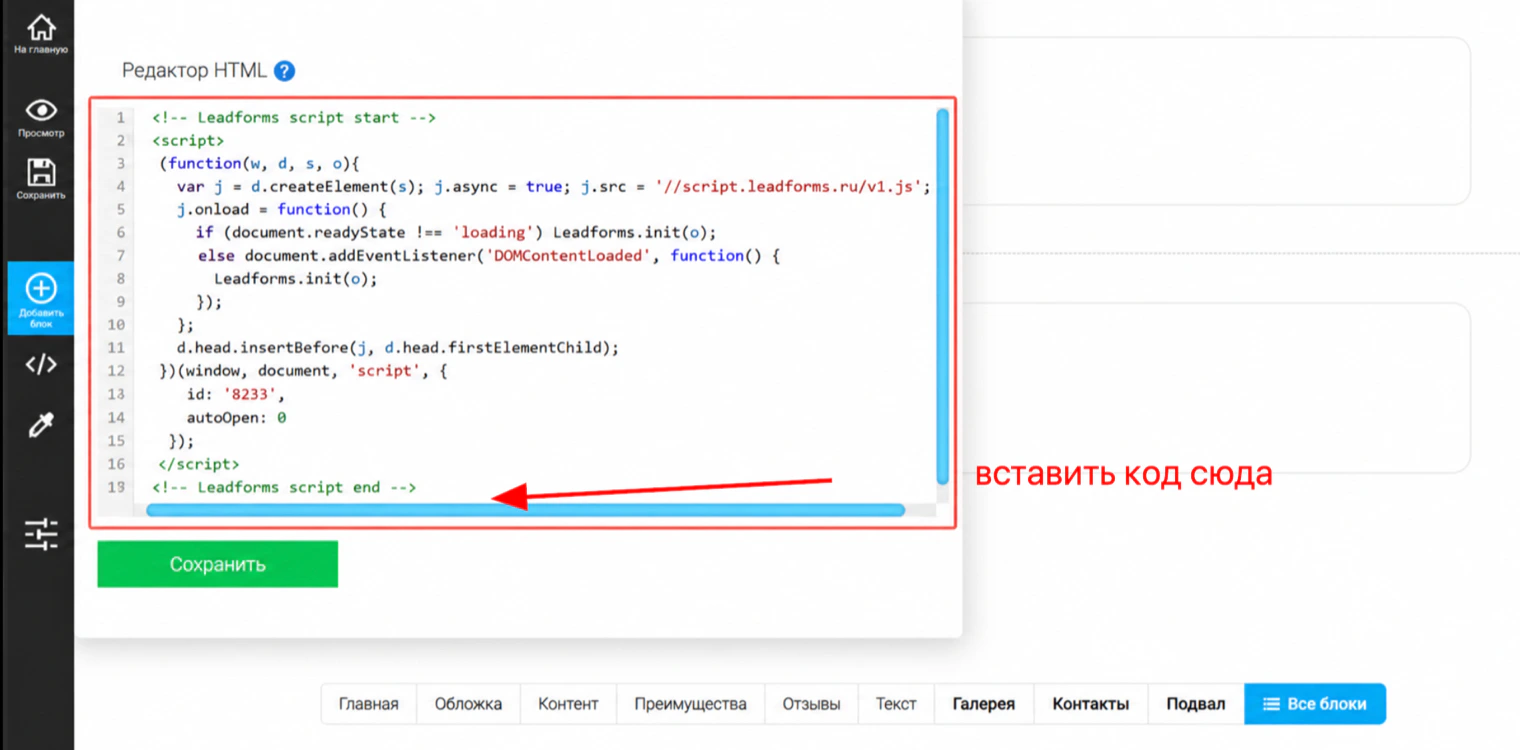Click the green Сохранить button
Image resolution: width=1520 pixels, height=750 pixels.
tap(218, 564)
